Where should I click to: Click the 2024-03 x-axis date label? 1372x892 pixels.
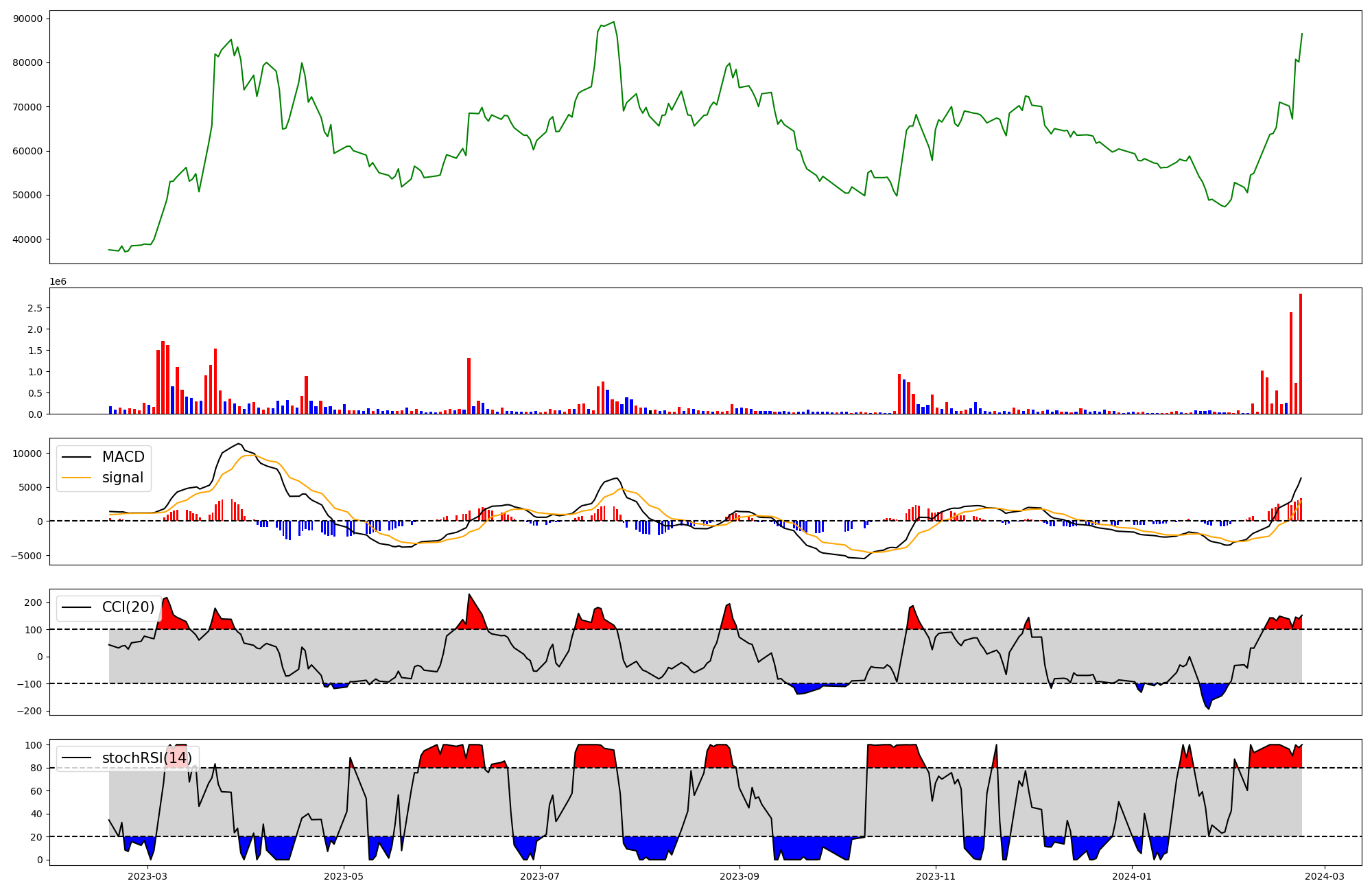tap(1325, 876)
